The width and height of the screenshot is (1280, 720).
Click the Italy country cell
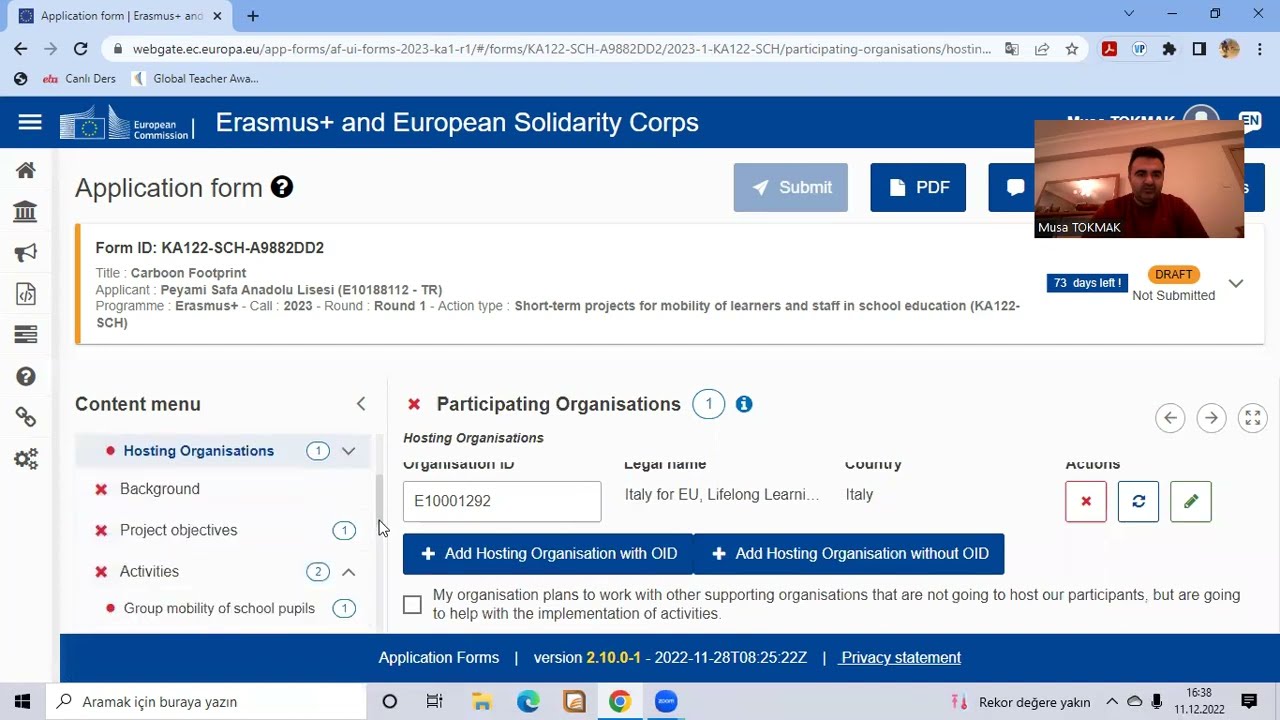(x=859, y=494)
